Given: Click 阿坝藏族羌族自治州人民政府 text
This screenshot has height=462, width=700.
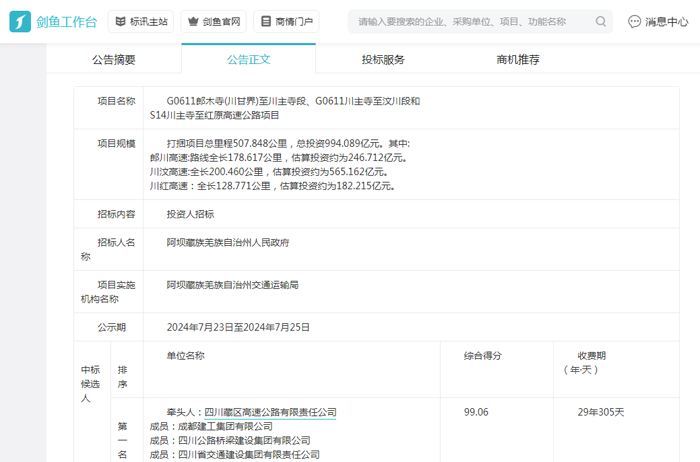Looking at the screenshot, I should pyautogui.click(x=228, y=242).
